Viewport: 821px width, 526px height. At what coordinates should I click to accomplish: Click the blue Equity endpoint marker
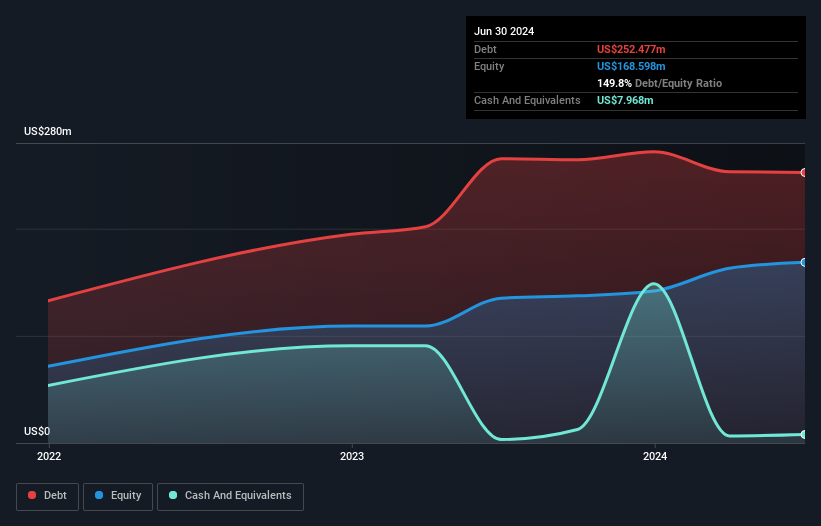(804, 262)
